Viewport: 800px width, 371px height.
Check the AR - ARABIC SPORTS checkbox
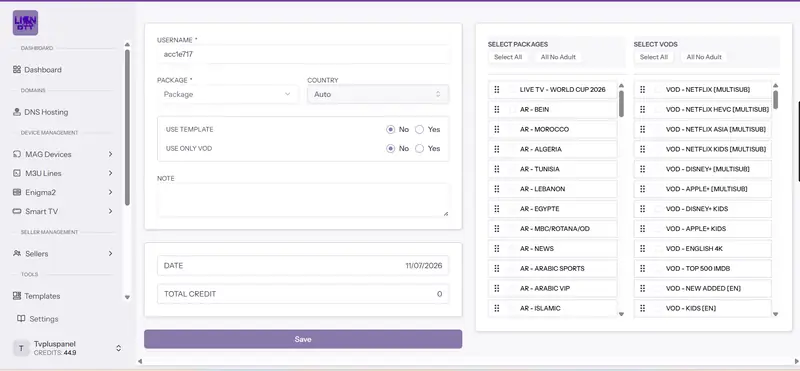(x=513, y=268)
